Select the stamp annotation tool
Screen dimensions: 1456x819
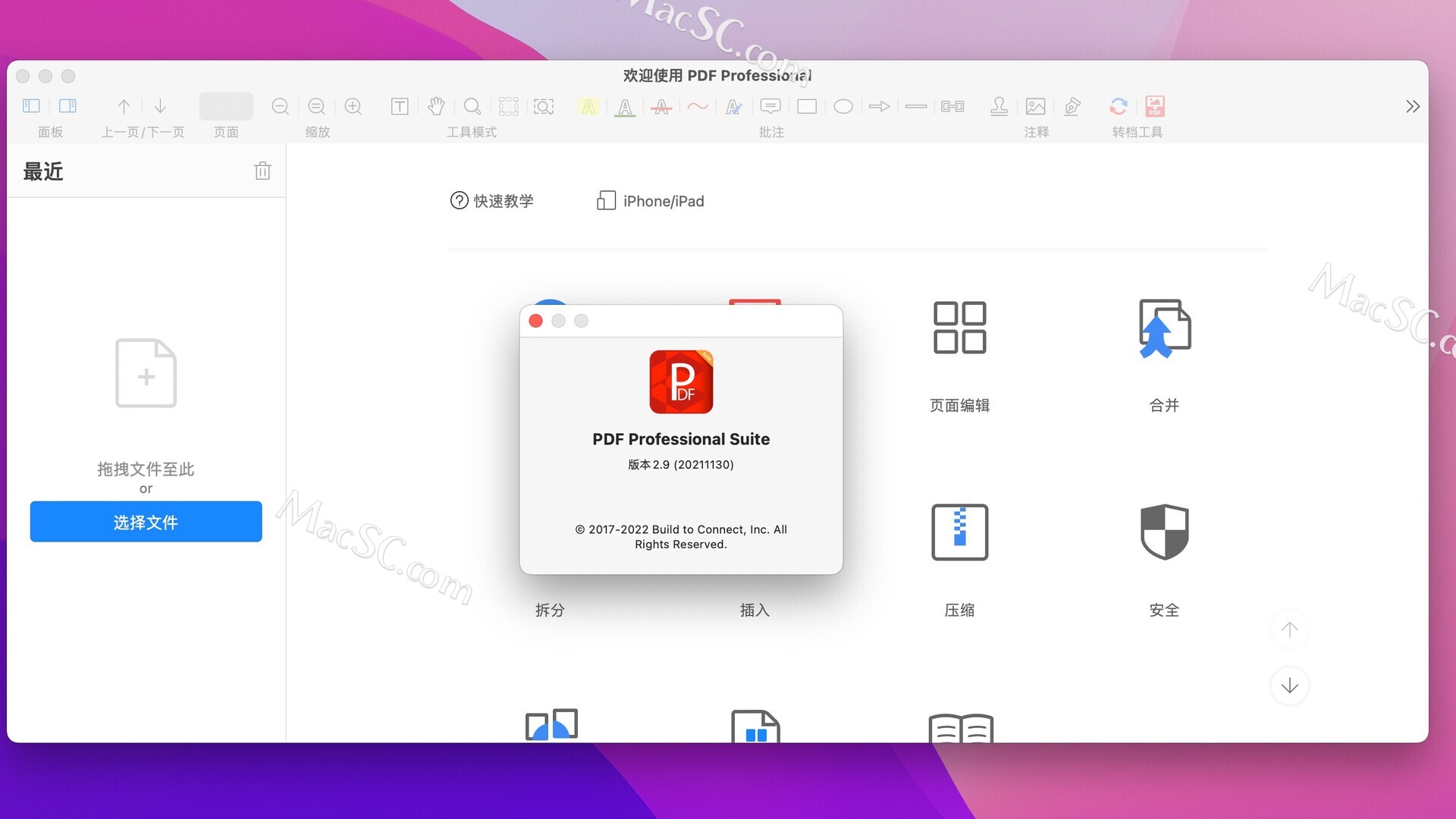[x=999, y=106]
